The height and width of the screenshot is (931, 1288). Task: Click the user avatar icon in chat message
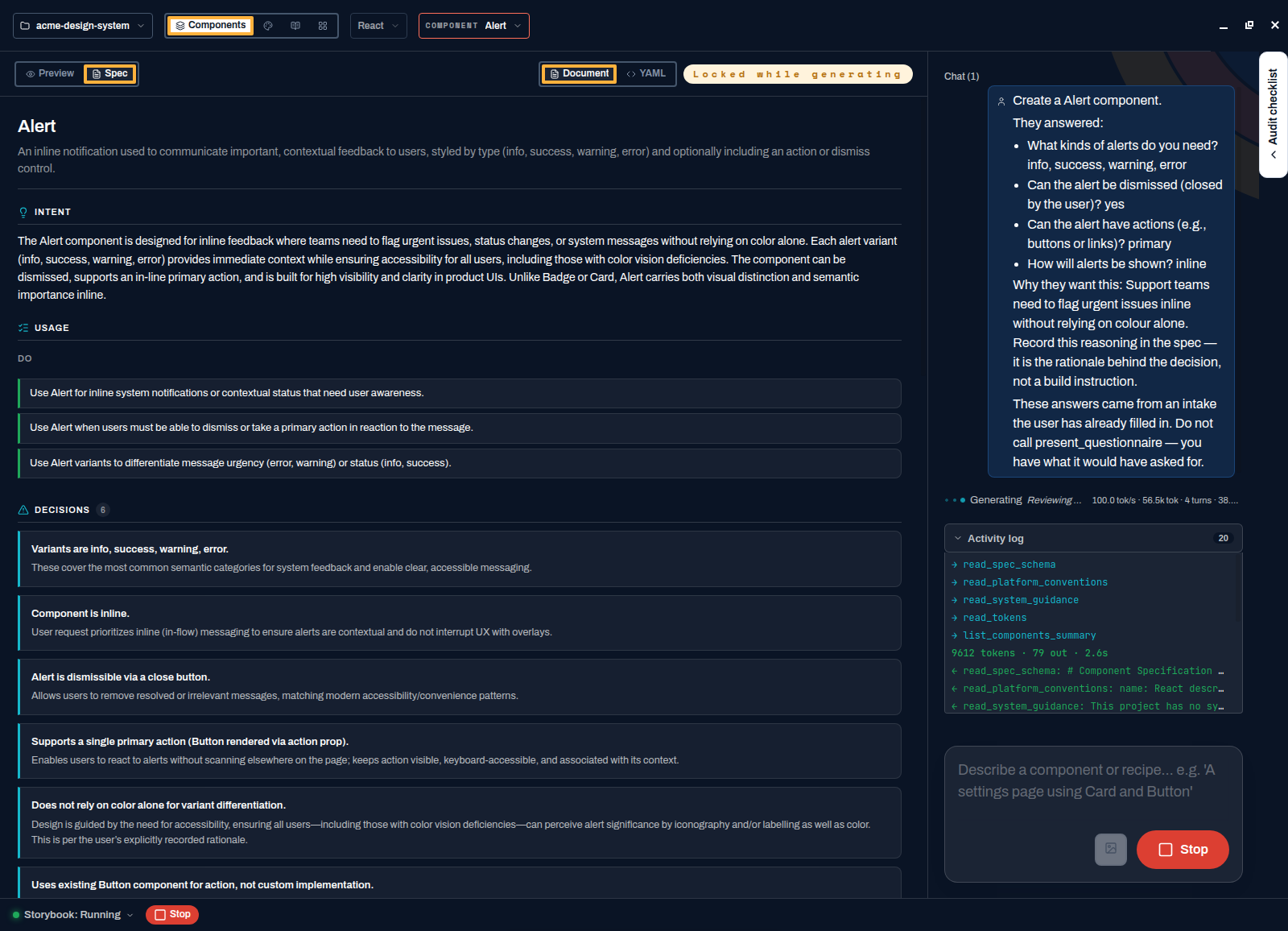pos(1001,101)
